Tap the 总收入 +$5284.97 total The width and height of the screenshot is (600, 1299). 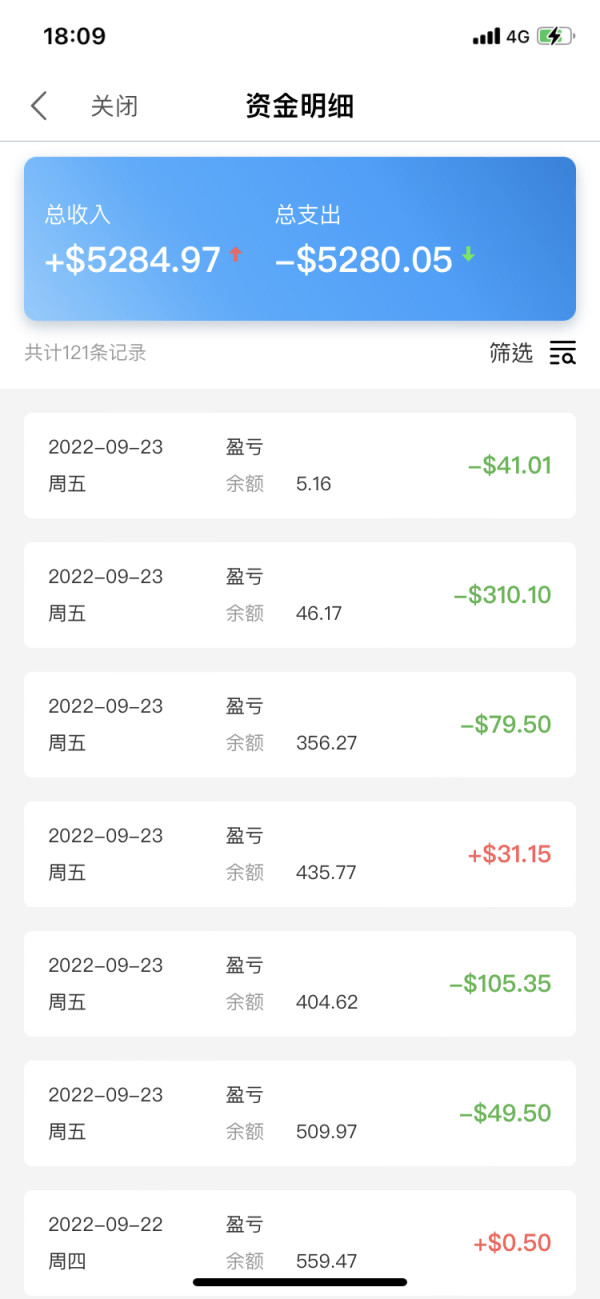pyautogui.click(x=133, y=260)
